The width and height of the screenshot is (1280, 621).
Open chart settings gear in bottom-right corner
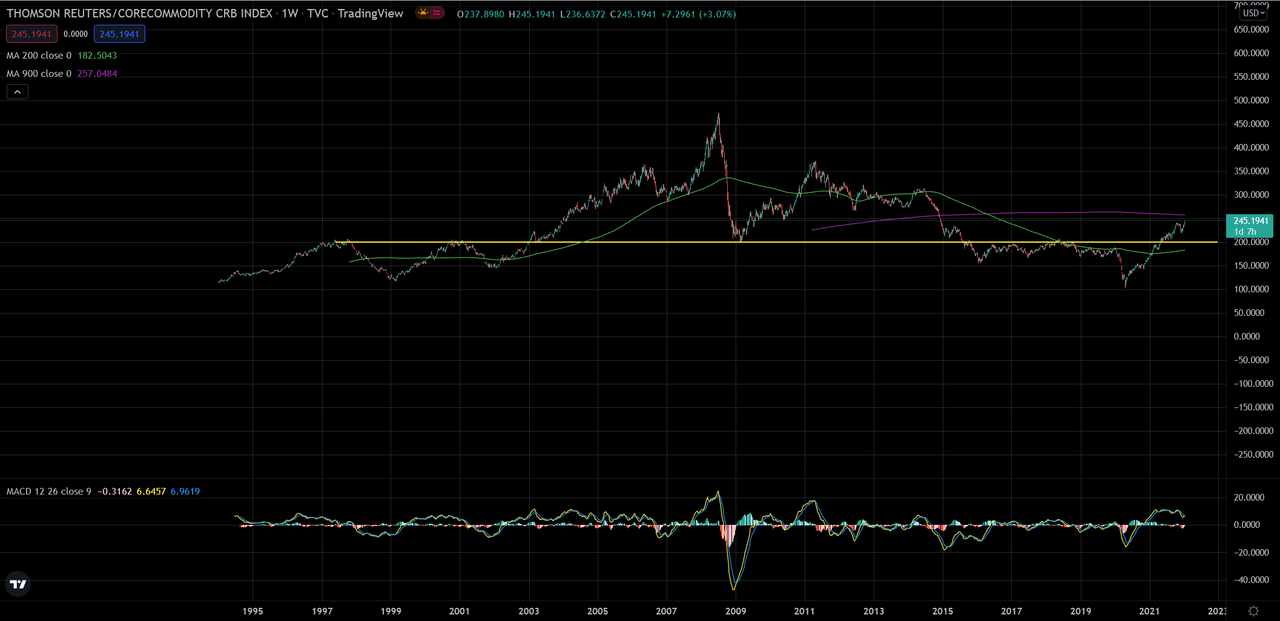[1253, 610]
